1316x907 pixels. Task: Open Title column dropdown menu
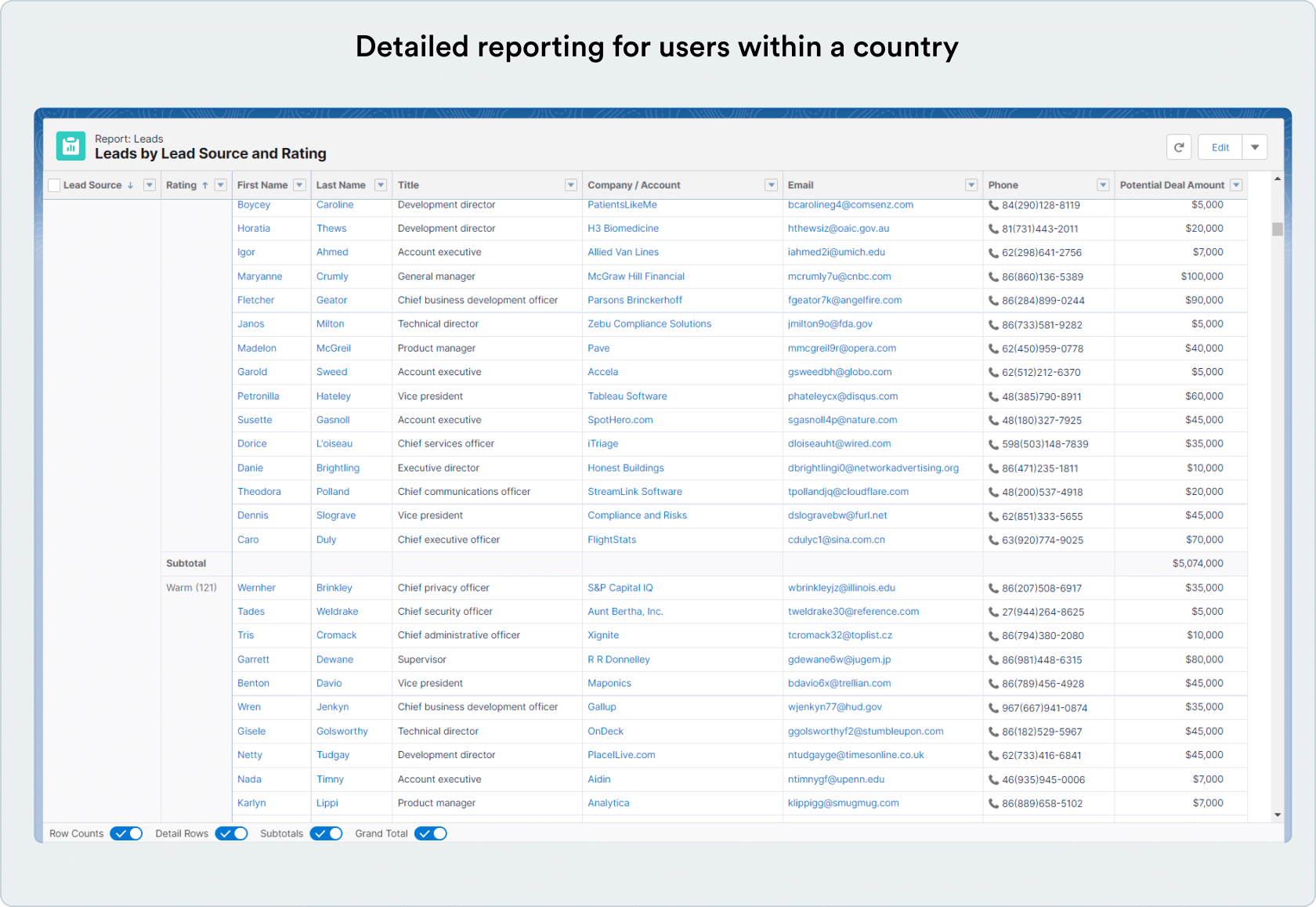click(570, 186)
